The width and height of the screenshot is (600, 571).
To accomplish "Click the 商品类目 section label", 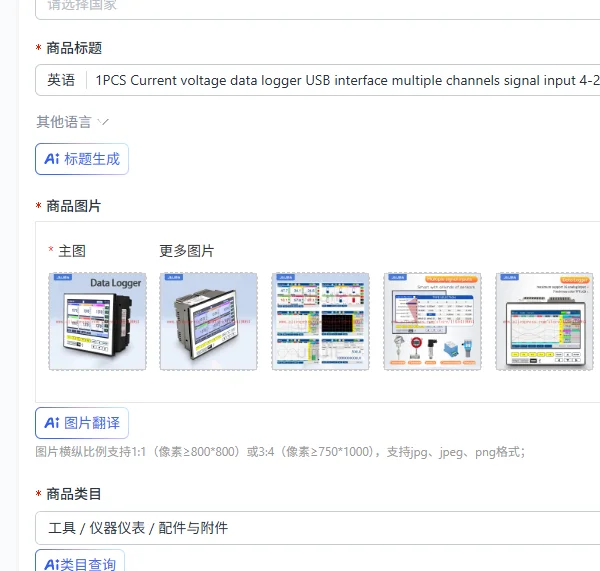I will point(74,494).
